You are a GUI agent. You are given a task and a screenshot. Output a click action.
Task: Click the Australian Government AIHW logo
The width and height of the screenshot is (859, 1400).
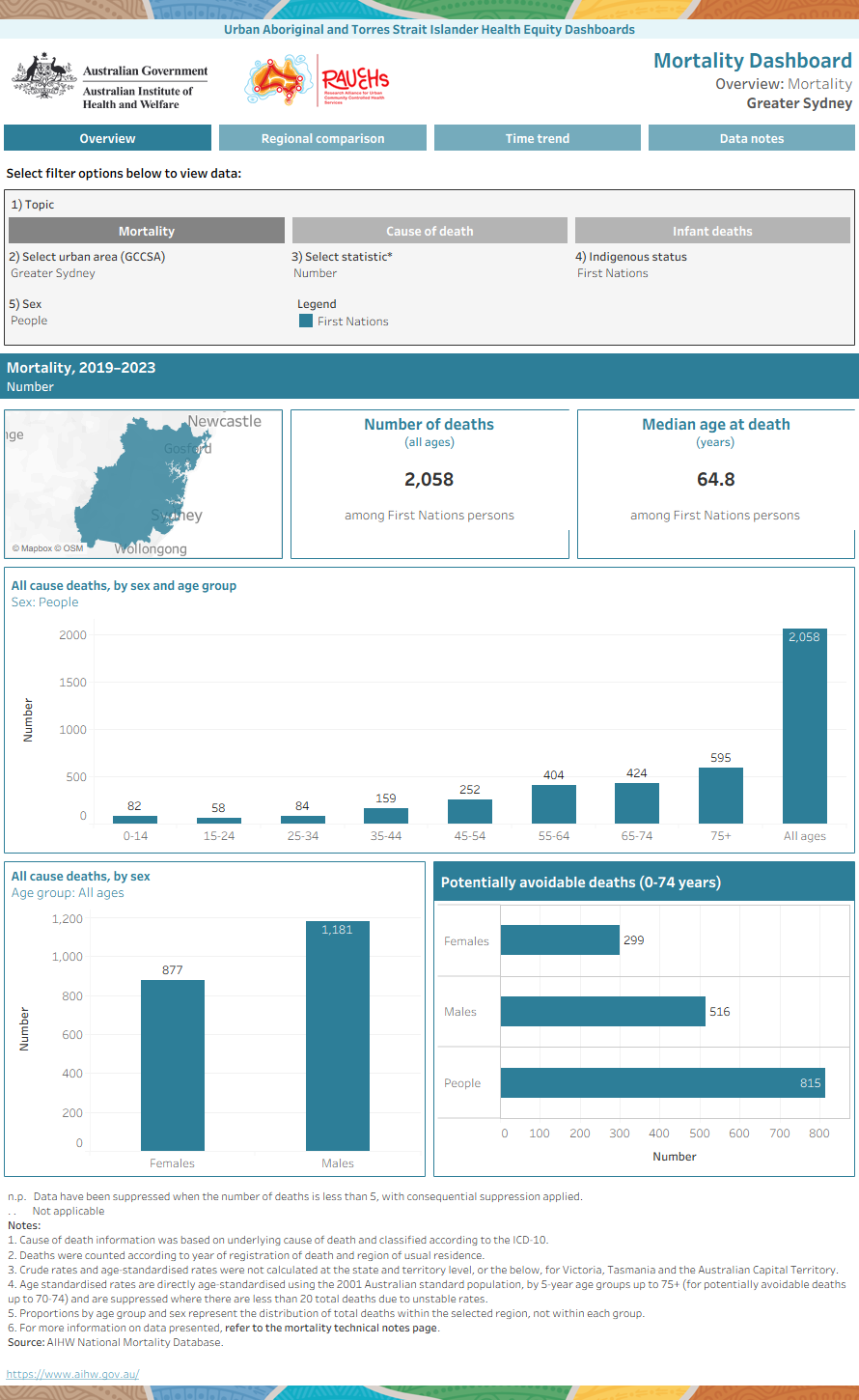110,81
